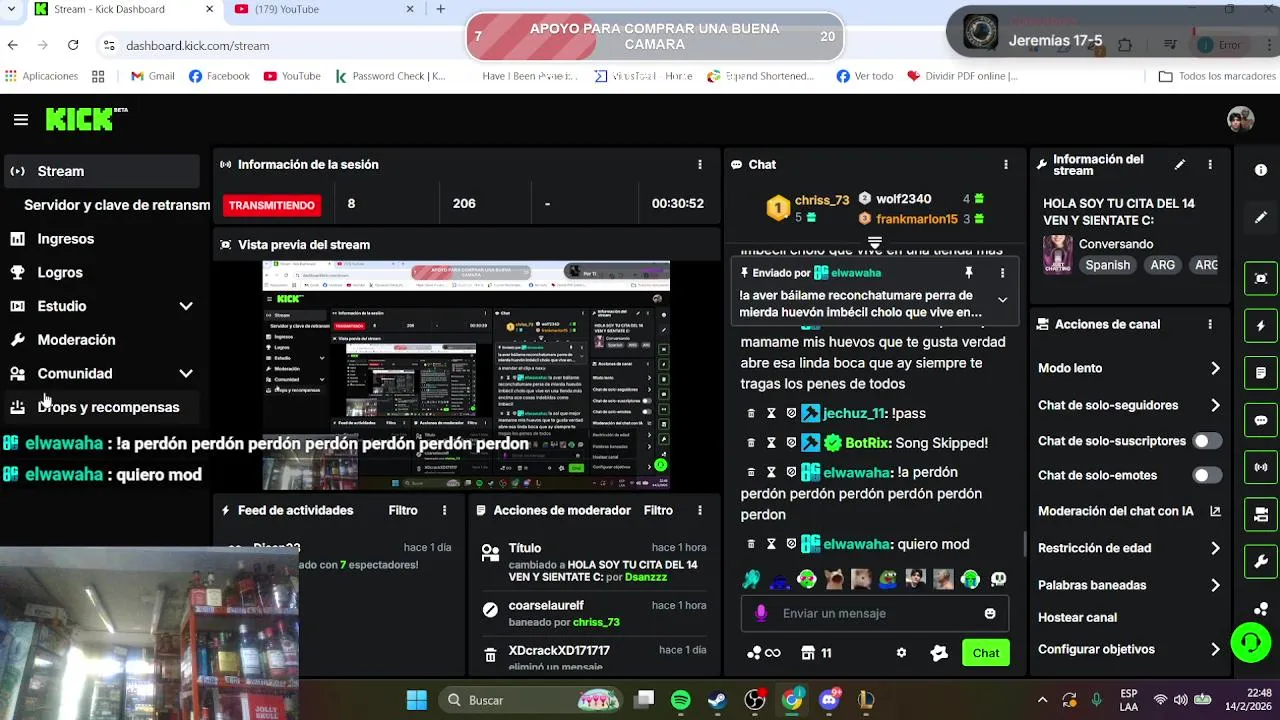Image resolution: width=1280 pixels, height=720 pixels.
Task: Timeout BotRix using the hourglass icon
Action: [771, 442]
